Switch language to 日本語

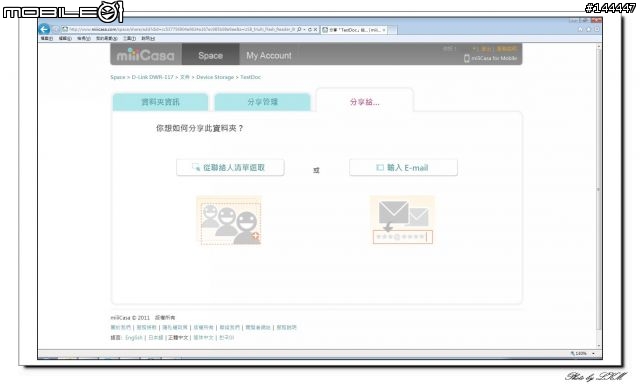pos(156,338)
